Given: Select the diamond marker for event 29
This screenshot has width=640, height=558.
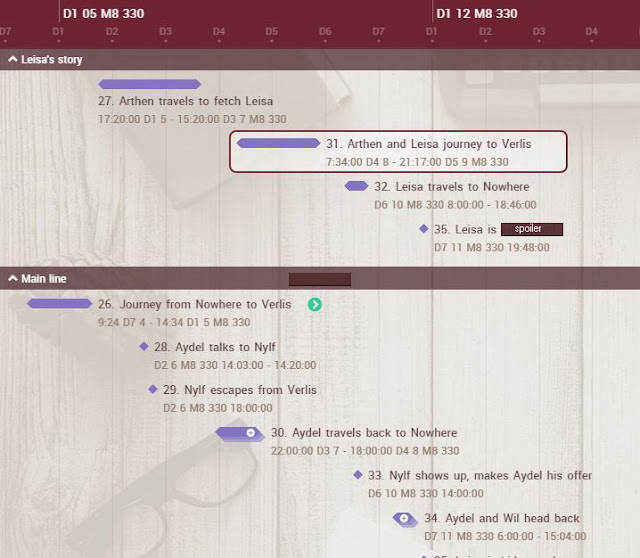Looking at the screenshot, I should (153, 389).
